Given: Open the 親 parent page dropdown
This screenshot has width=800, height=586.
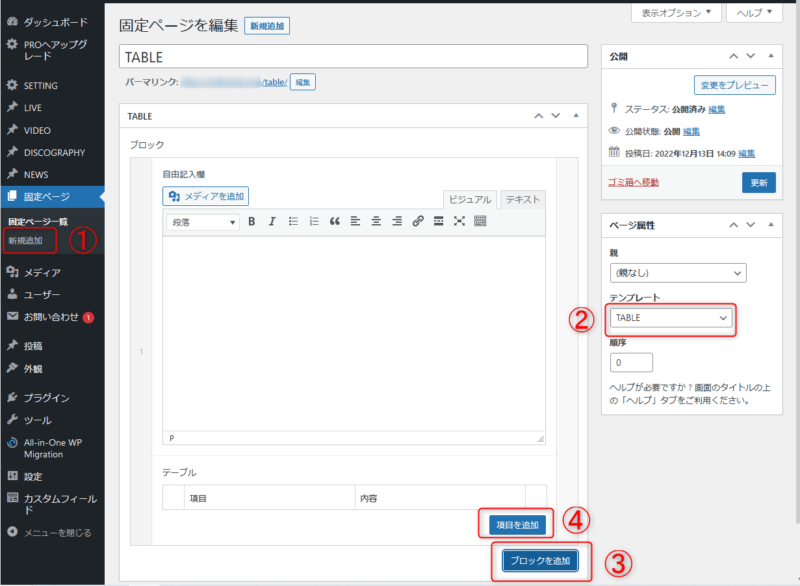Looking at the screenshot, I should point(678,273).
